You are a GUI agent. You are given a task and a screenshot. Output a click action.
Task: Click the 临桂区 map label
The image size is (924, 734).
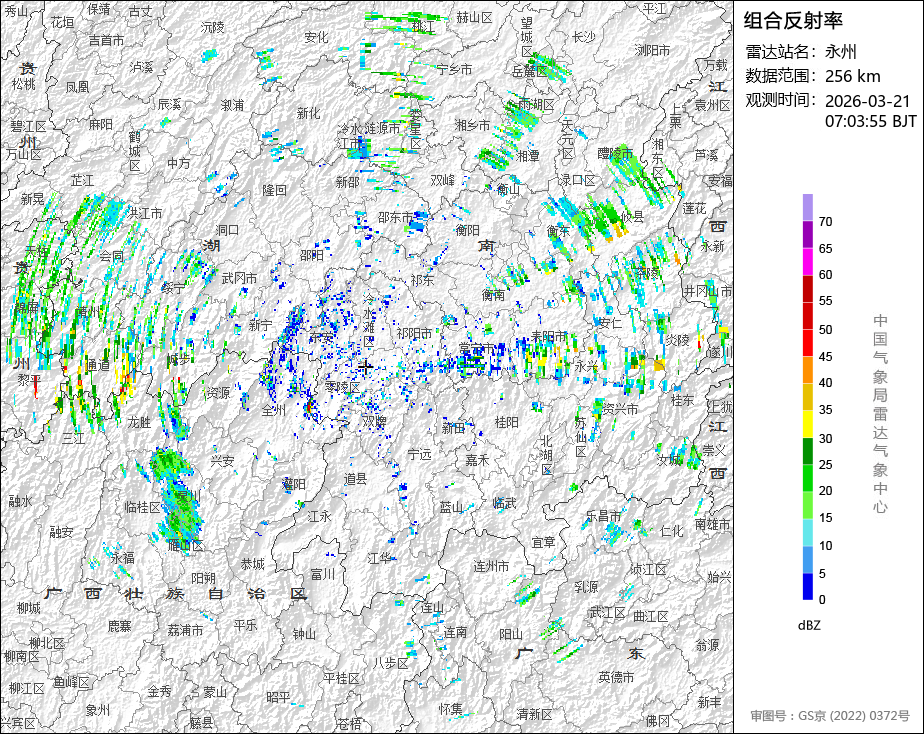pos(142,507)
